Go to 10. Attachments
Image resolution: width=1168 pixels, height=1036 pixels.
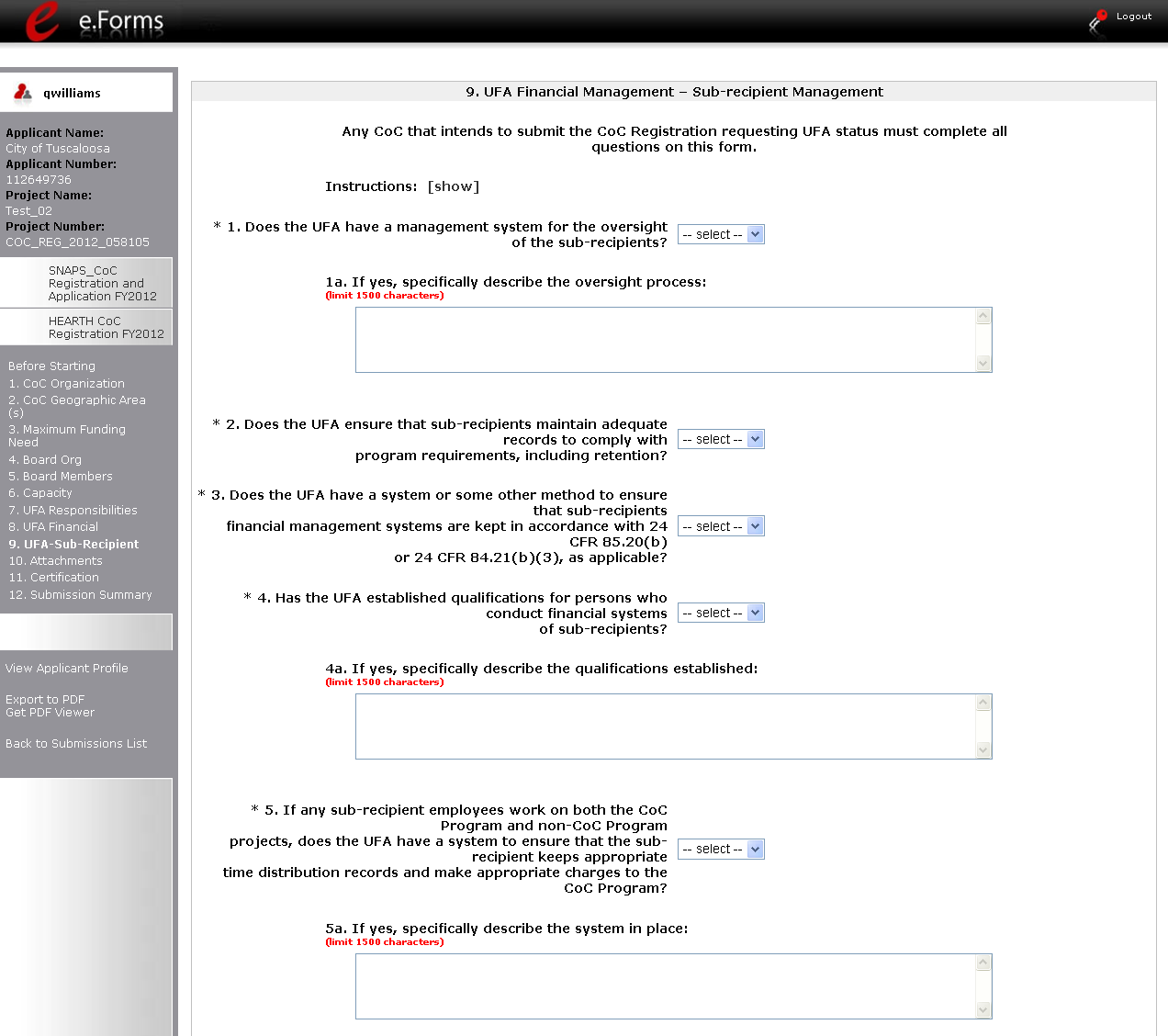tap(55, 560)
